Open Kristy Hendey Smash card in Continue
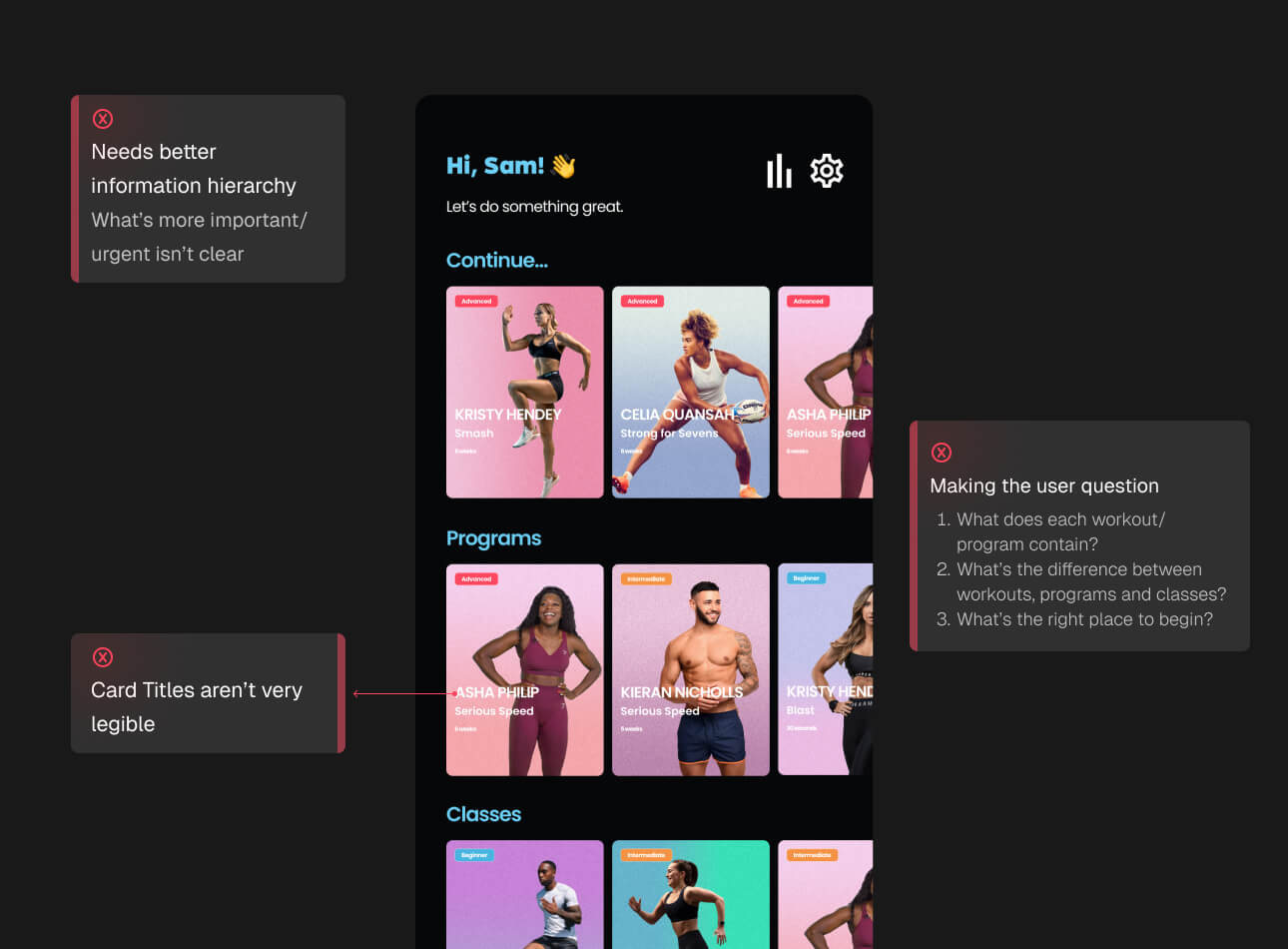The image size is (1288, 949). pyautogui.click(x=525, y=392)
